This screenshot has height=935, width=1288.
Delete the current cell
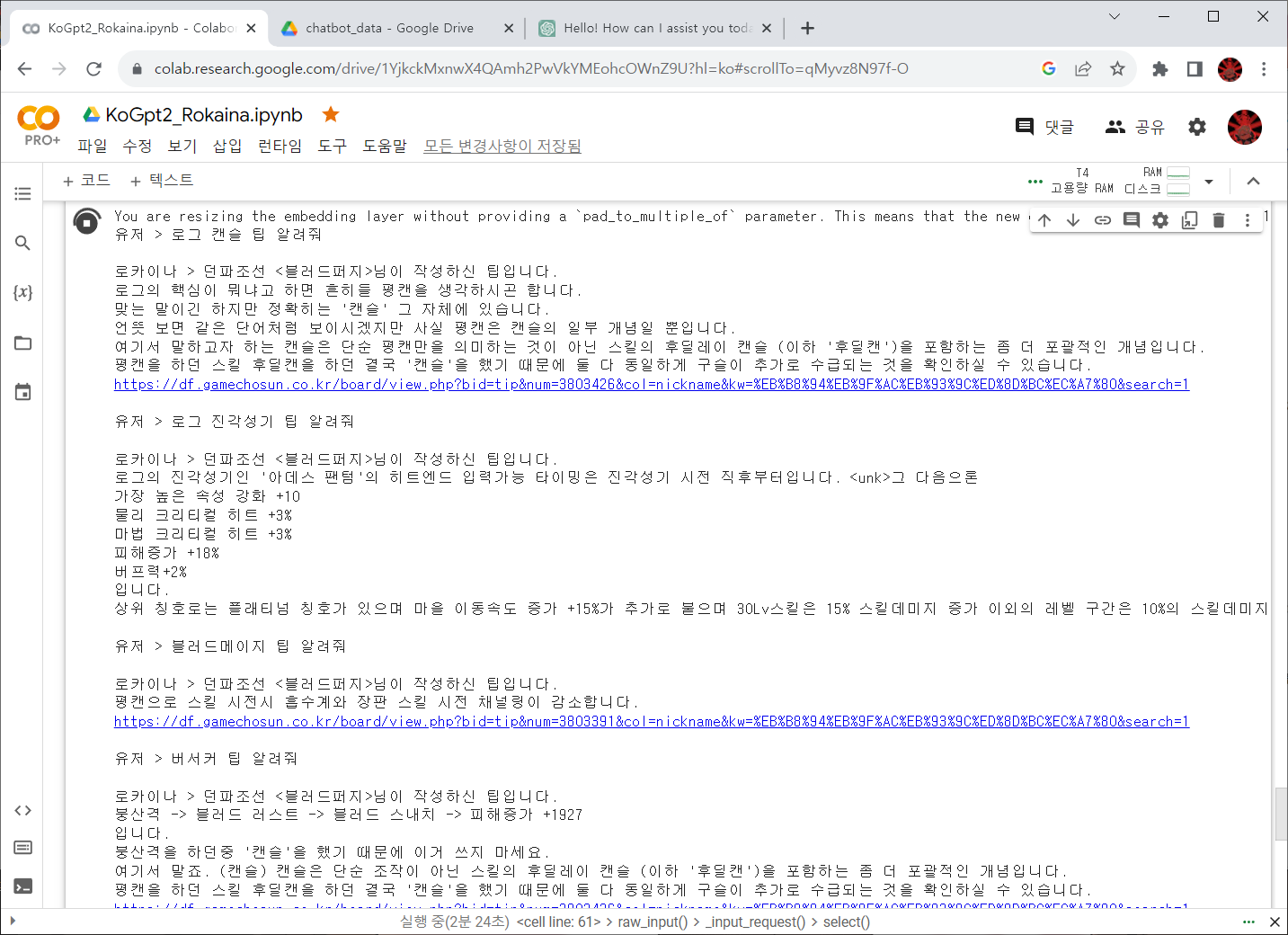point(1219,220)
